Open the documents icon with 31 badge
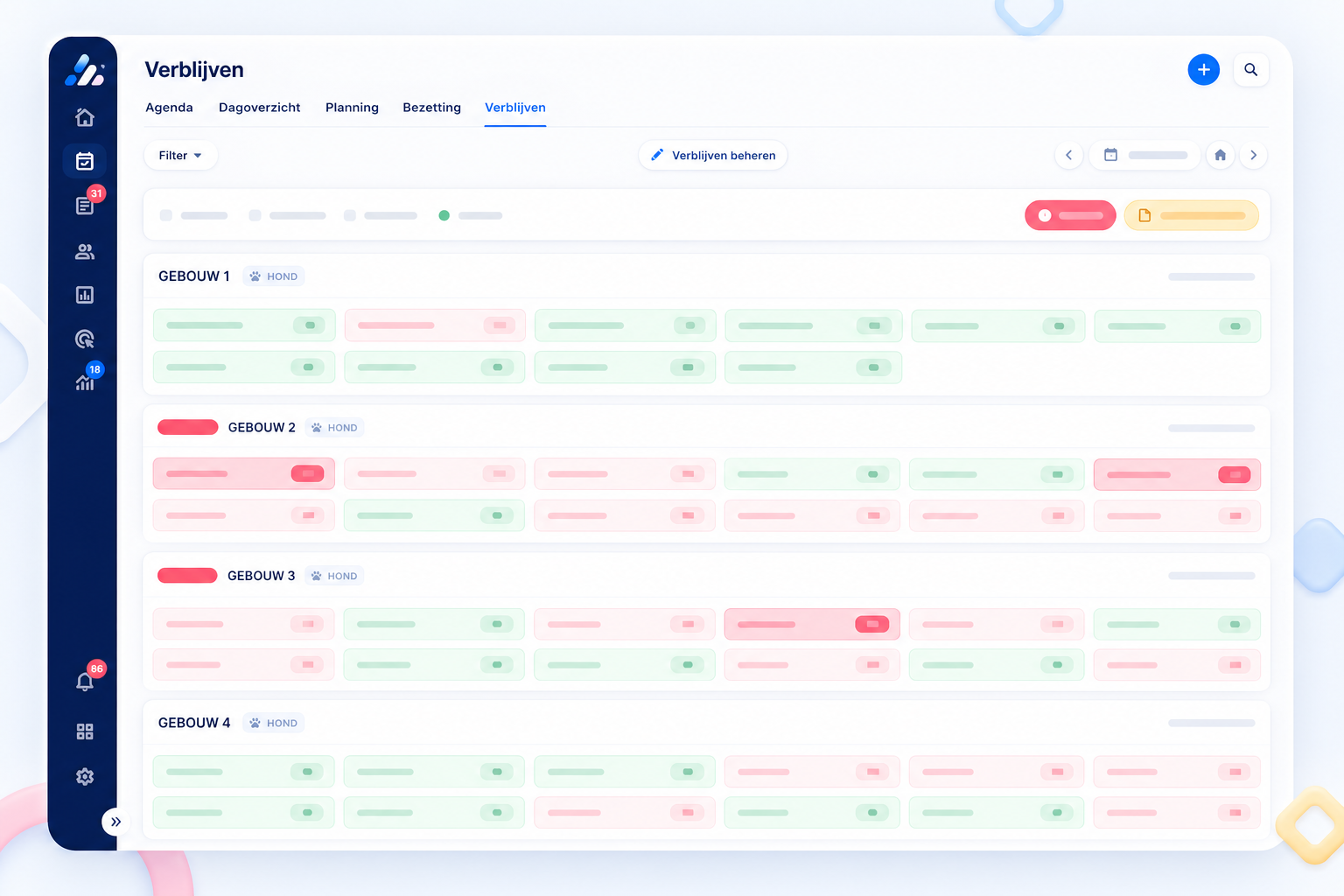This screenshot has height=896, width=1344. [x=85, y=206]
